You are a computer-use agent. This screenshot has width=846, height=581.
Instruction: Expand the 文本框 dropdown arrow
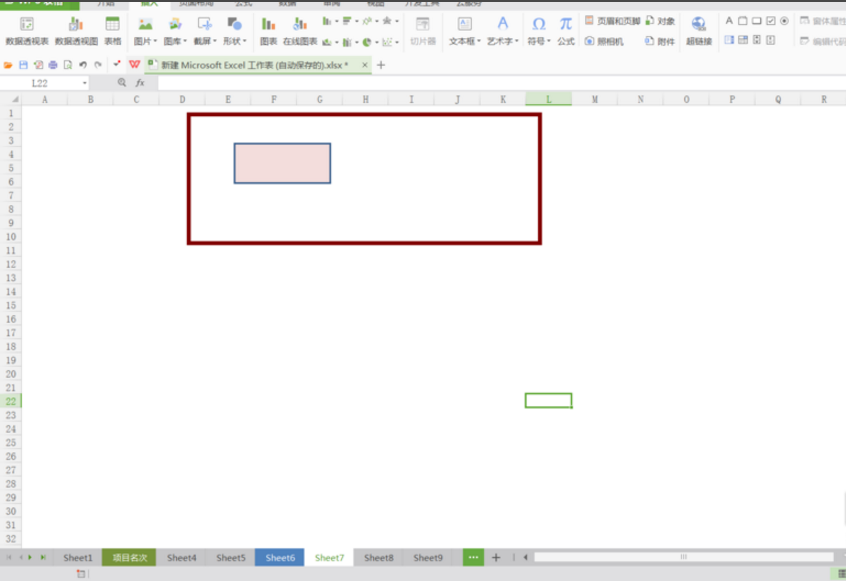coord(479,41)
